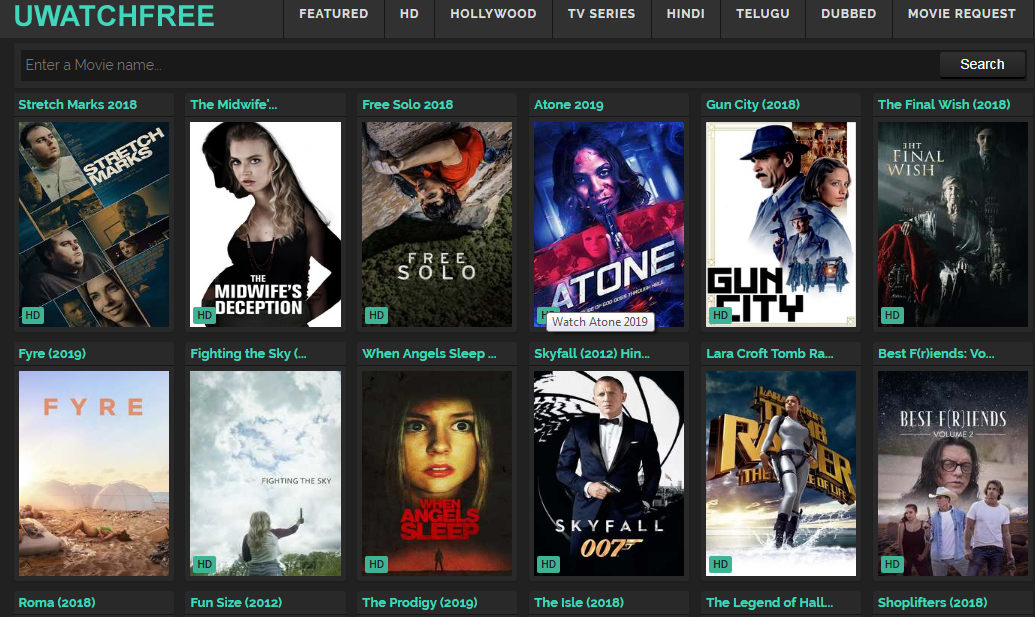Click the HD badge on When Angels Sleep poster

(x=376, y=564)
